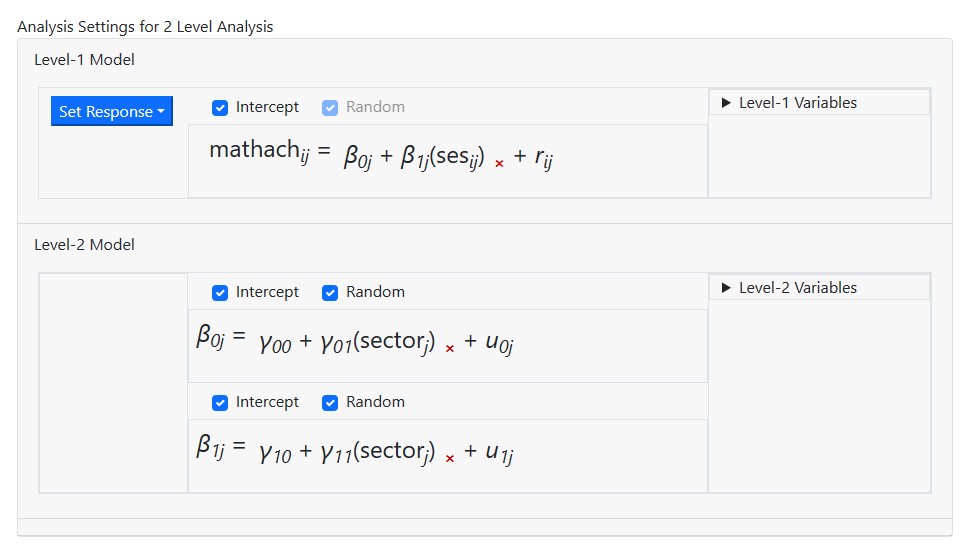978x559 pixels.
Task: Uncheck Intercept for β1j equation
Action: coord(220,402)
